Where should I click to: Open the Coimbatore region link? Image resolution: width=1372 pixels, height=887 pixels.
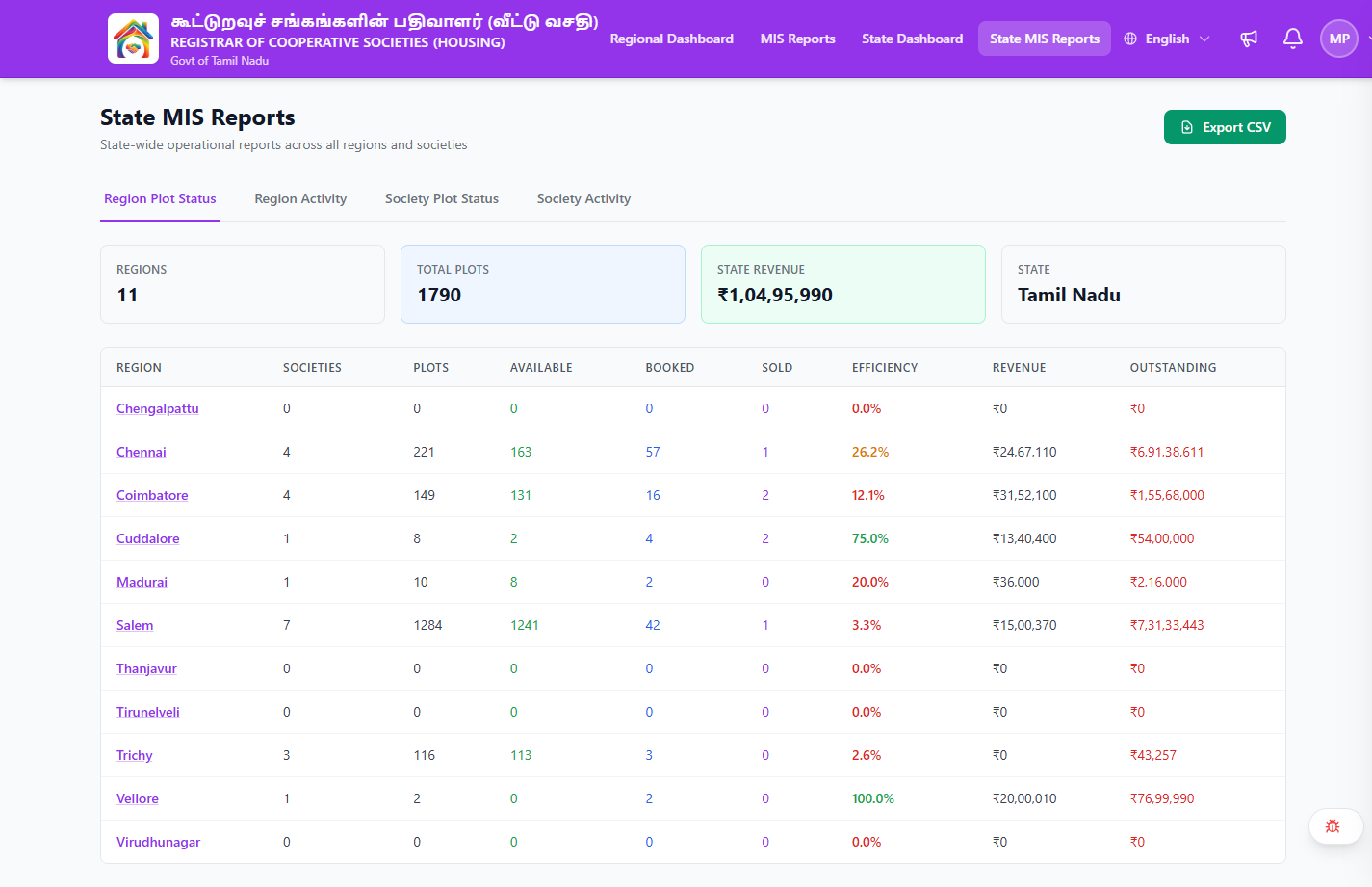(x=152, y=495)
